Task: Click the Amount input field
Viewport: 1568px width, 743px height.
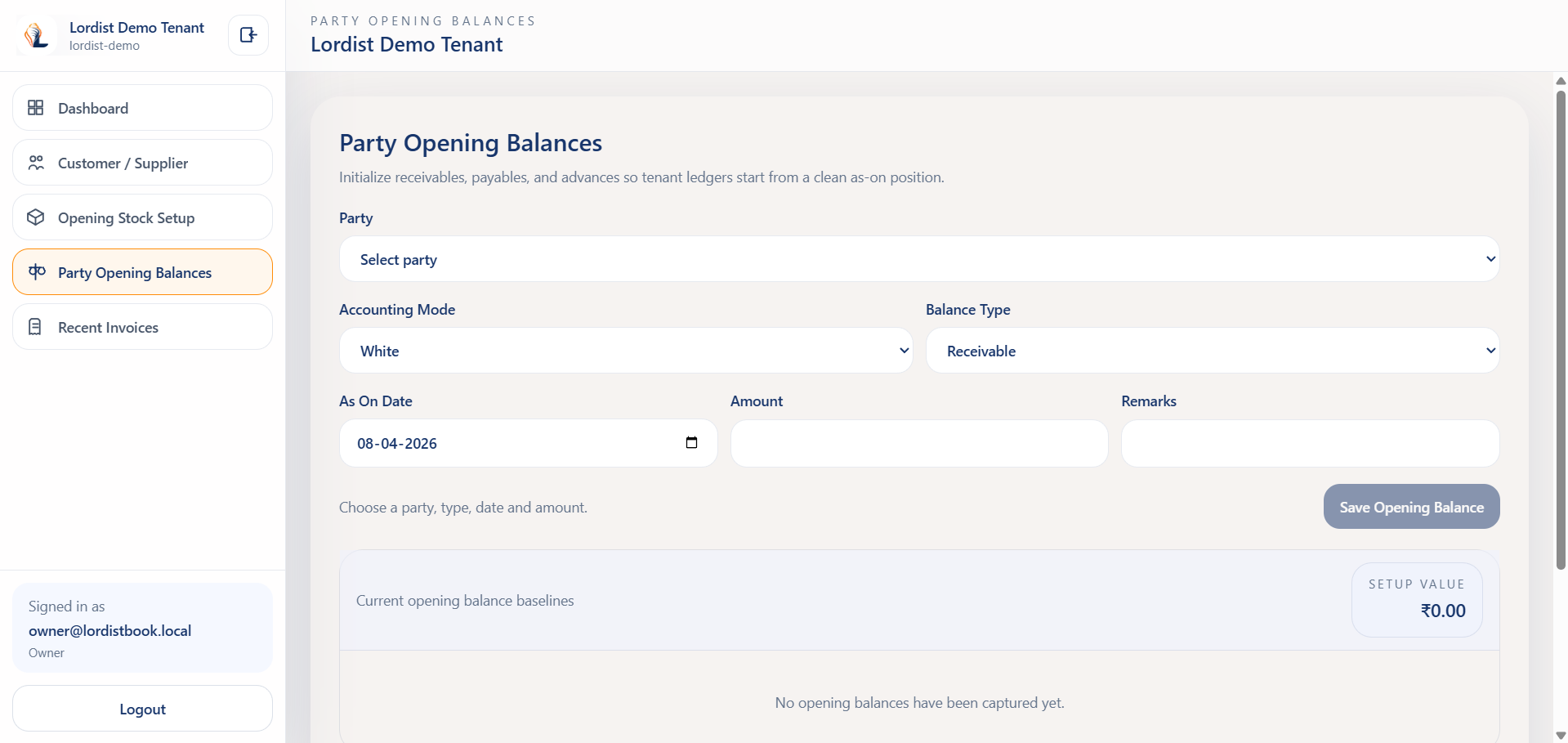Action: [x=919, y=443]
